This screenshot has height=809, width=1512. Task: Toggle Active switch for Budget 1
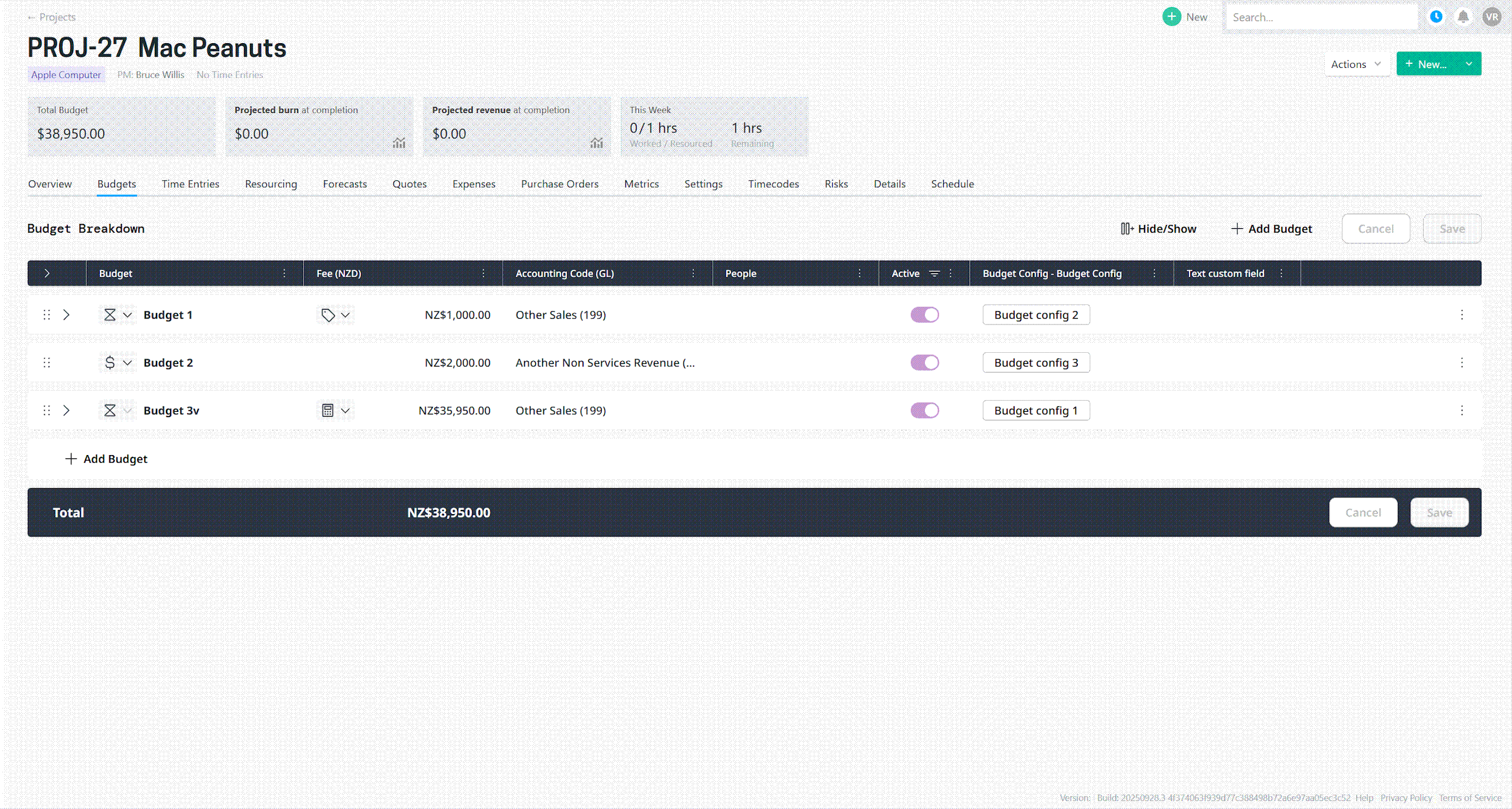pos(924,315)
